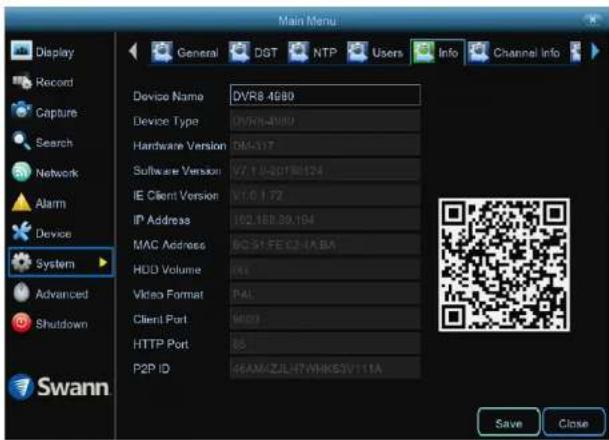The width and height of the screenshot is (609, 440).
Task: Click the QR code image
Action: (x=504, y=265)
